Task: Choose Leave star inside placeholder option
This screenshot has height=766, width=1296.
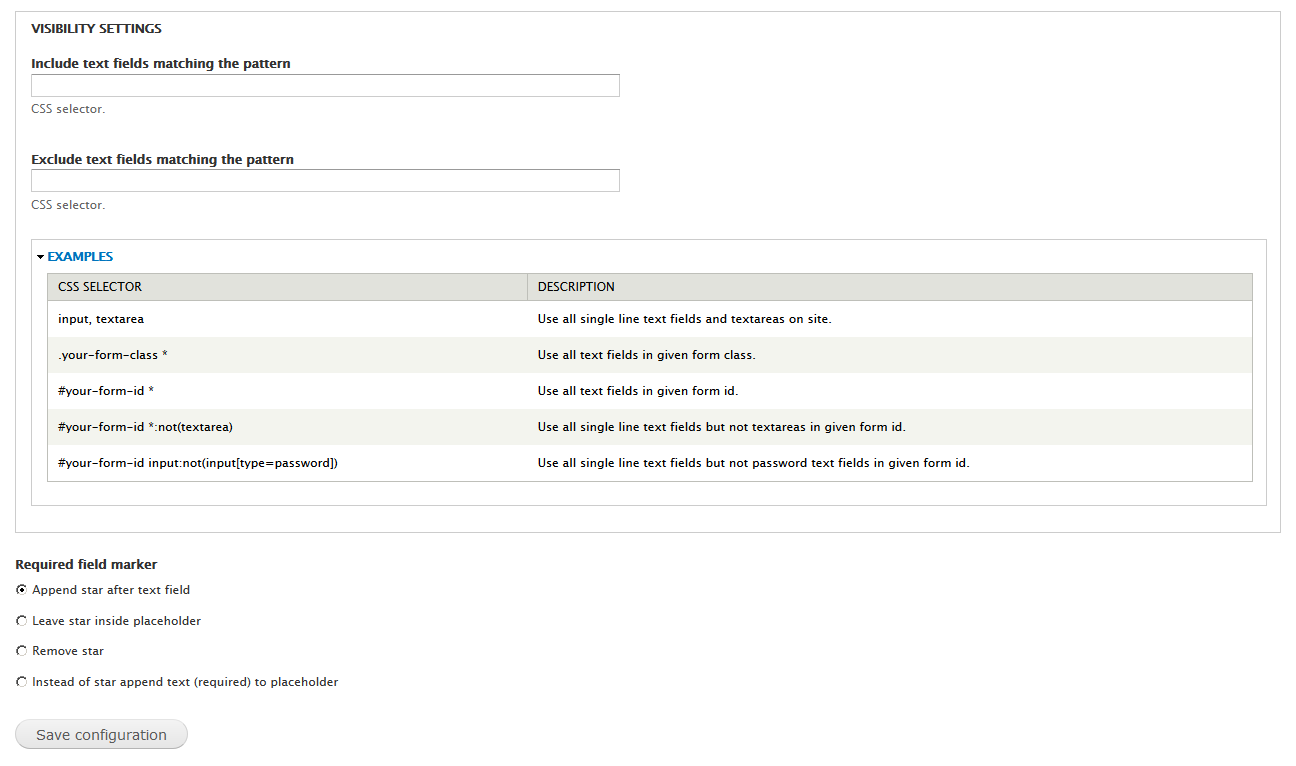Action: point(22,621)
